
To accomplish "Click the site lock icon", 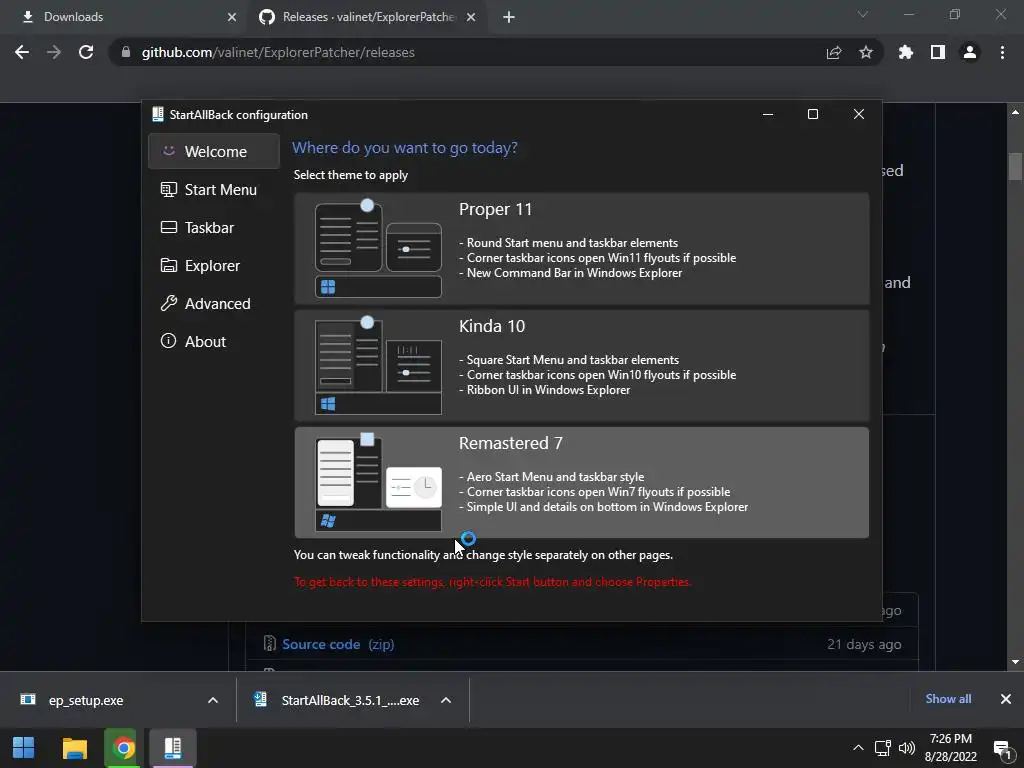I will pyautogui.click(x=126, y=52).
